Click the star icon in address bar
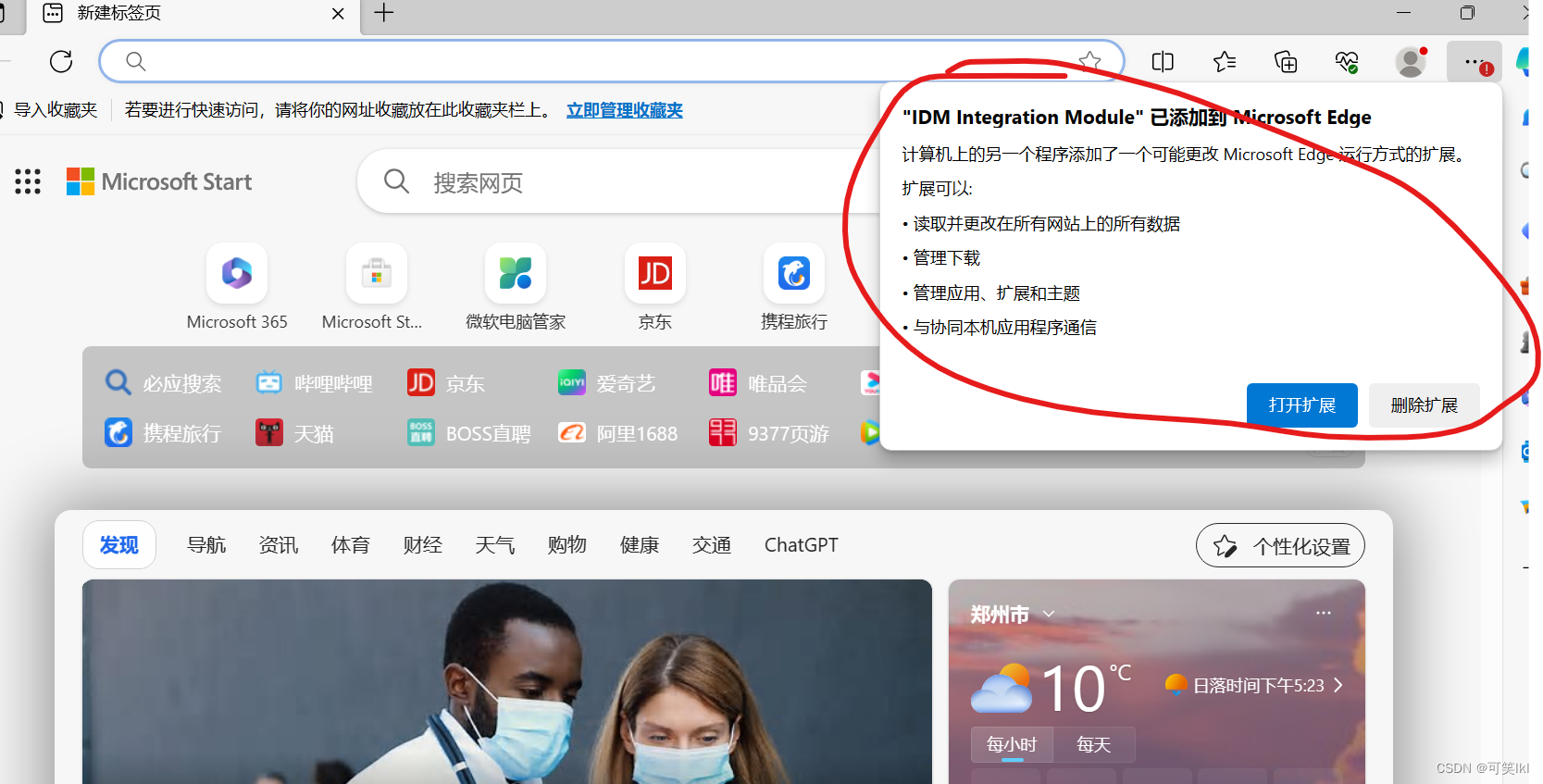 click(1089, 61)
